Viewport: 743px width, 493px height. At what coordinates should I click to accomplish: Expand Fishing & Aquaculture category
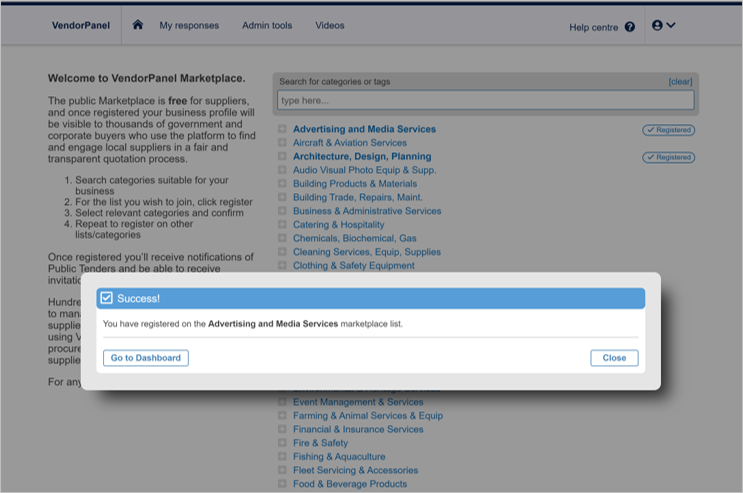point(282,456)
